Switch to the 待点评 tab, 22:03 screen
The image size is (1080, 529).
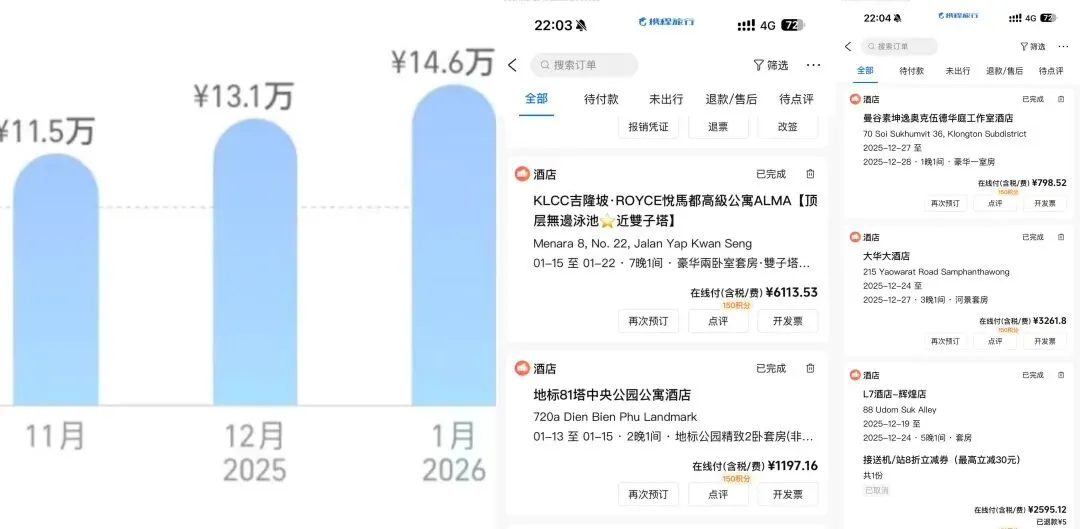[796, 99]
